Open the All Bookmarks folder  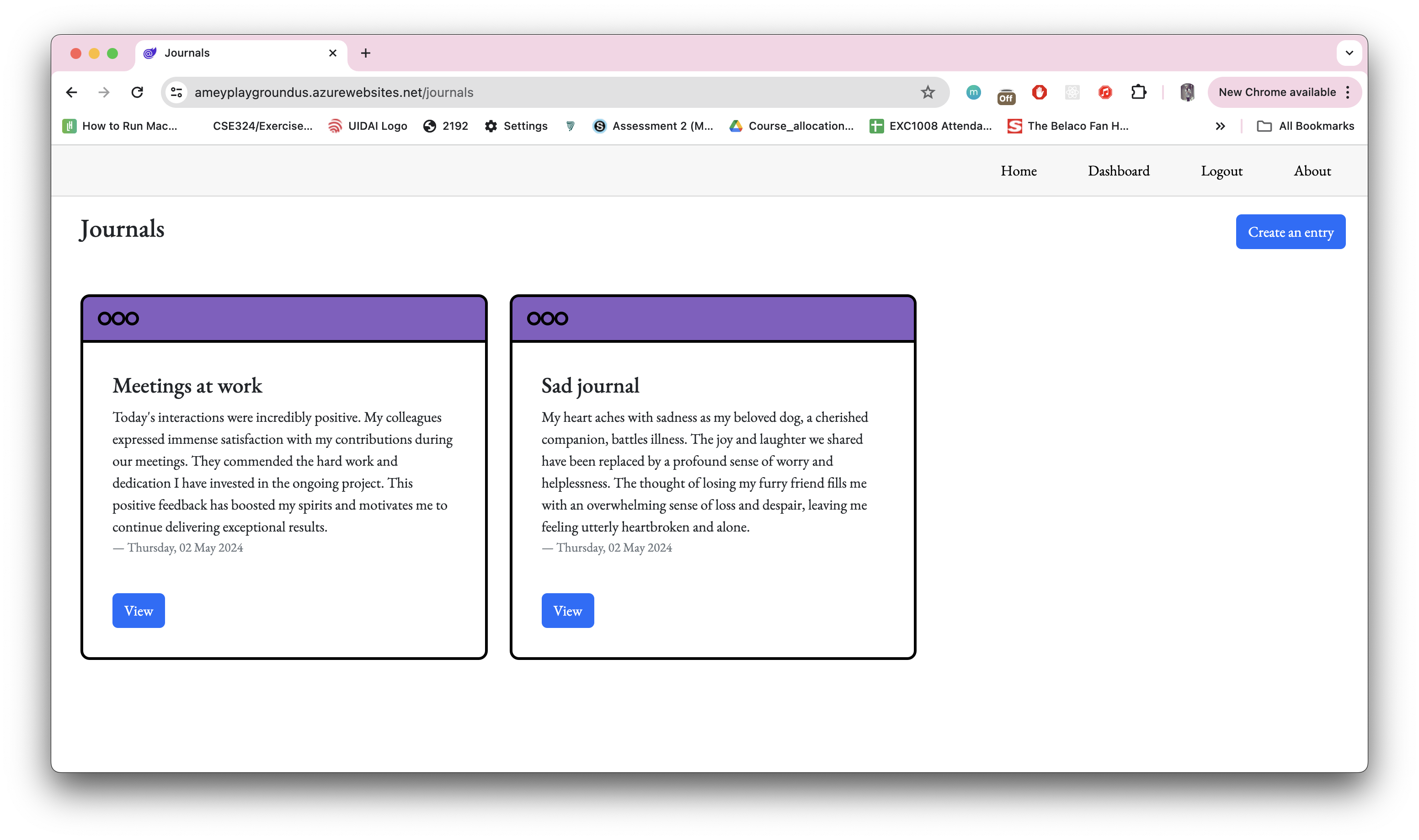pos(1305,126)
